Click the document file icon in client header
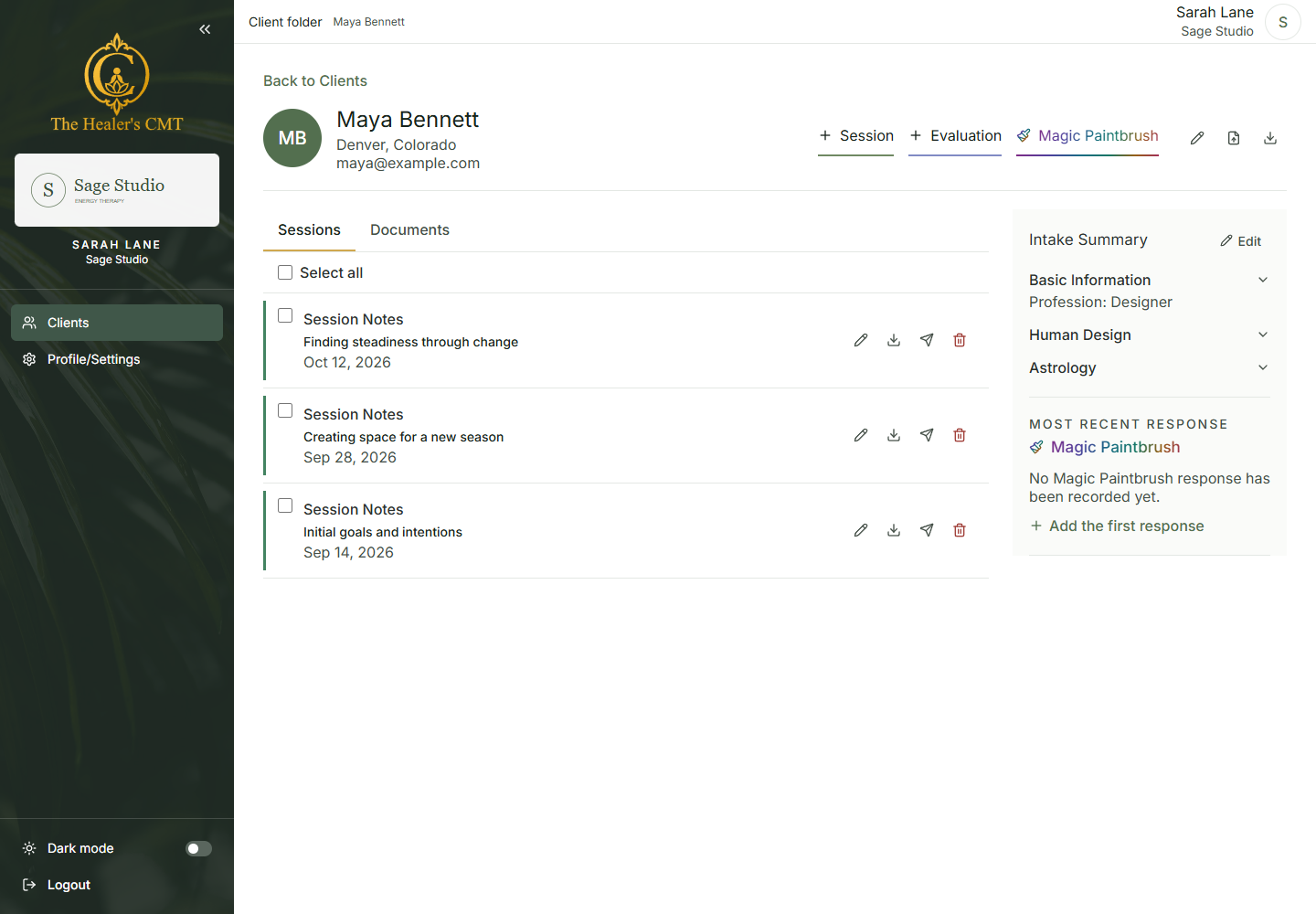Viewport: 1316px width, 914px height. click(x=1234, y=138)
